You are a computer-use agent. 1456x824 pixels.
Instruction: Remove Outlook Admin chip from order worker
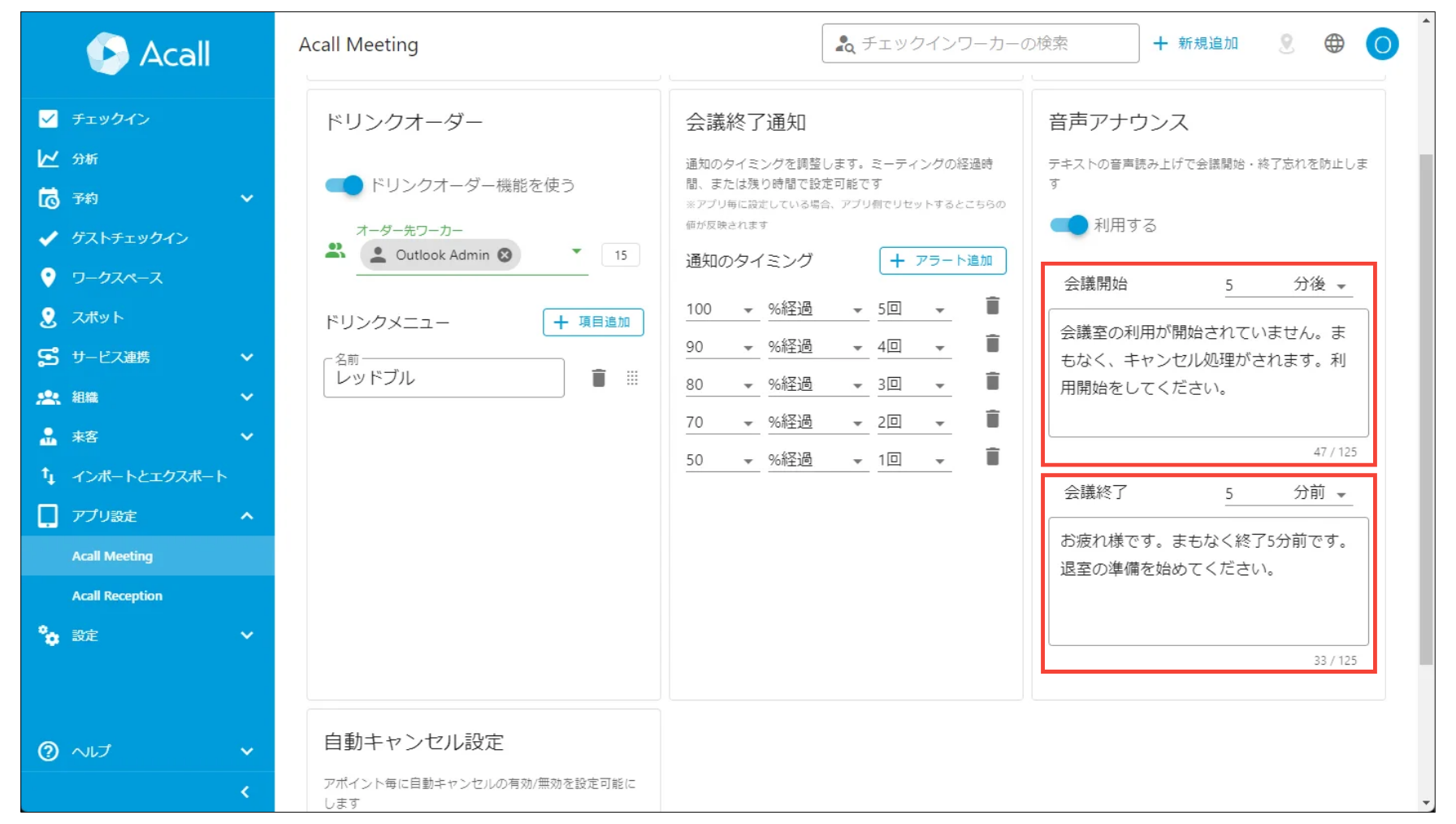505,255
